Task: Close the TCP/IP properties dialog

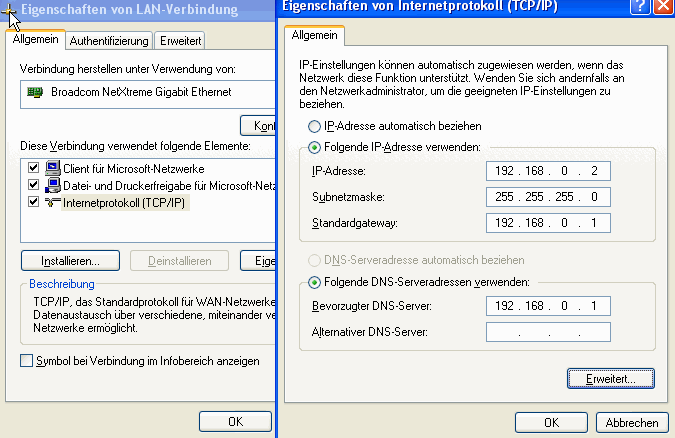Action: [663, 7]
